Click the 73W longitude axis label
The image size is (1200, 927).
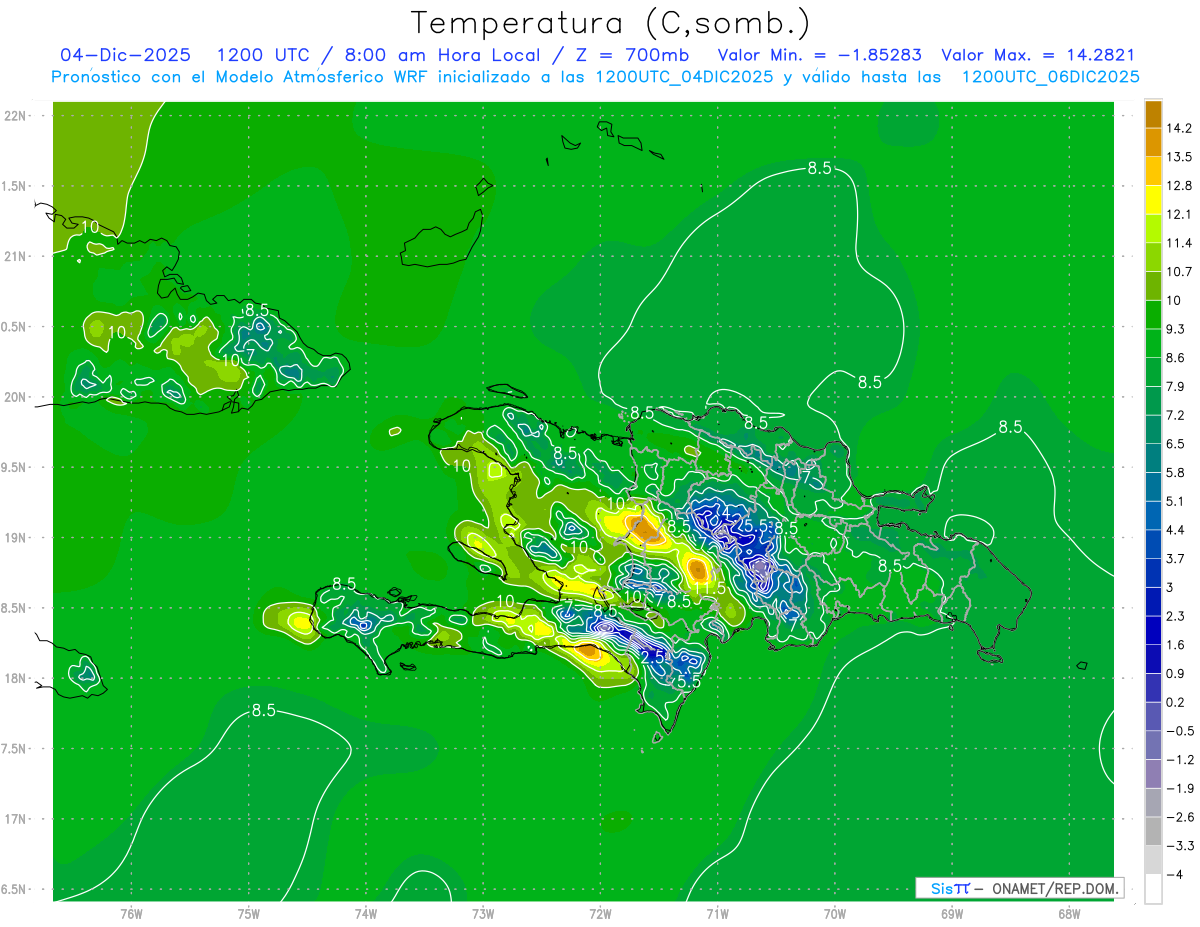pos(483,914)
